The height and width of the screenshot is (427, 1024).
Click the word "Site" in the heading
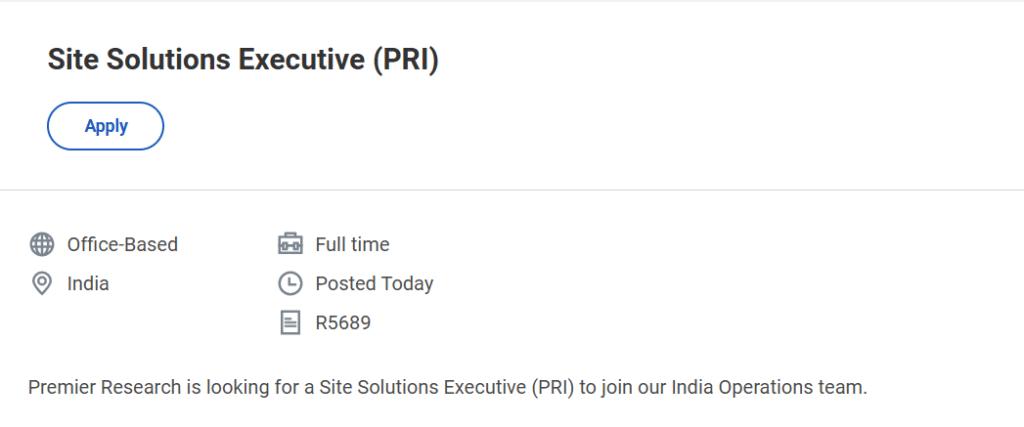[67, 60]
